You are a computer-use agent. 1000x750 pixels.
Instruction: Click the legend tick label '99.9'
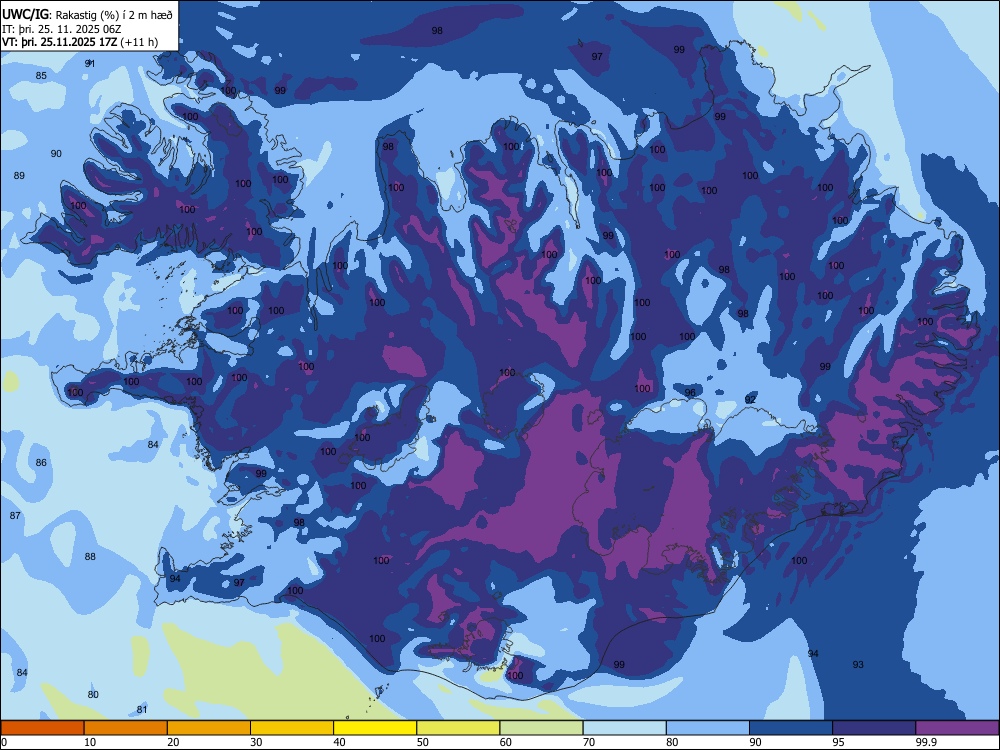click(925, 742)
